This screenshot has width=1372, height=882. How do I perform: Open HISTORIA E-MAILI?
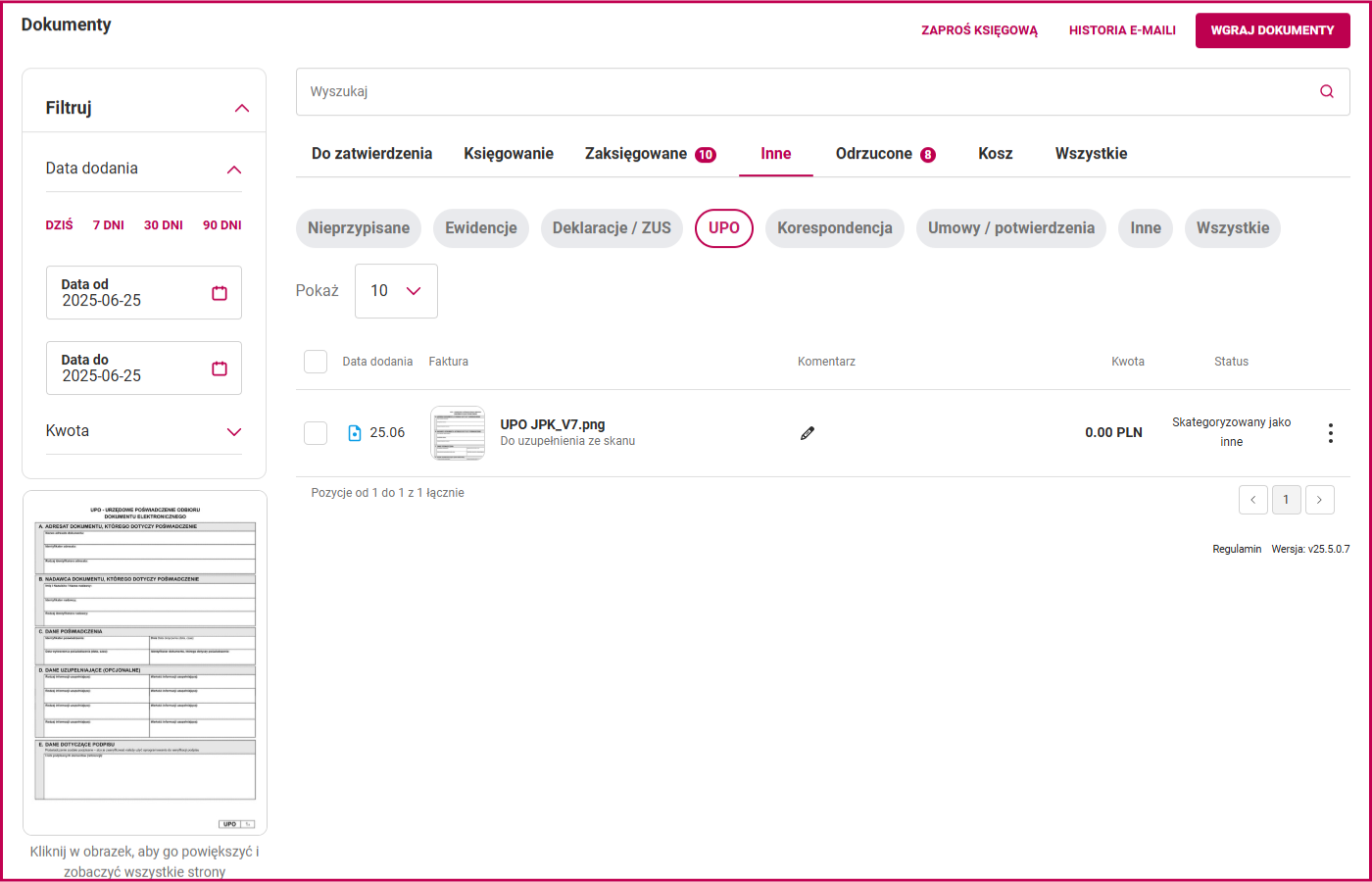coord(1123,30)
